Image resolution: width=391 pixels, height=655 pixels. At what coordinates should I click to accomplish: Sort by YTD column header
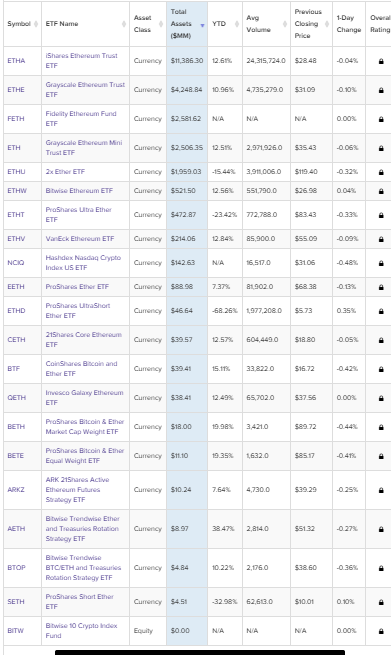point(219,24)
